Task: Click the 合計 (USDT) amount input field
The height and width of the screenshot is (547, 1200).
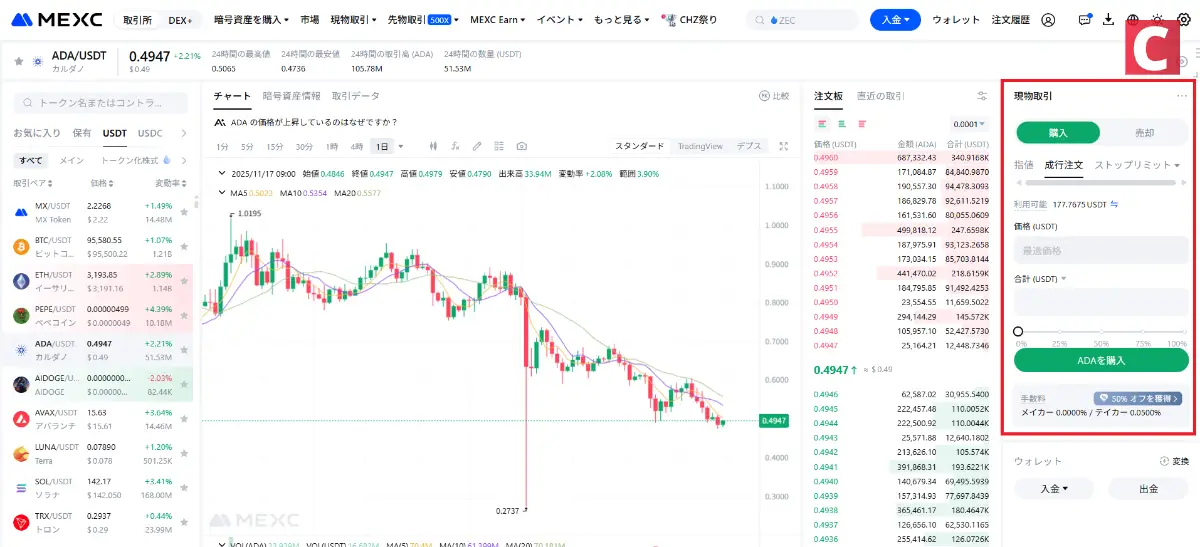Action: (x=1102, y=302)
